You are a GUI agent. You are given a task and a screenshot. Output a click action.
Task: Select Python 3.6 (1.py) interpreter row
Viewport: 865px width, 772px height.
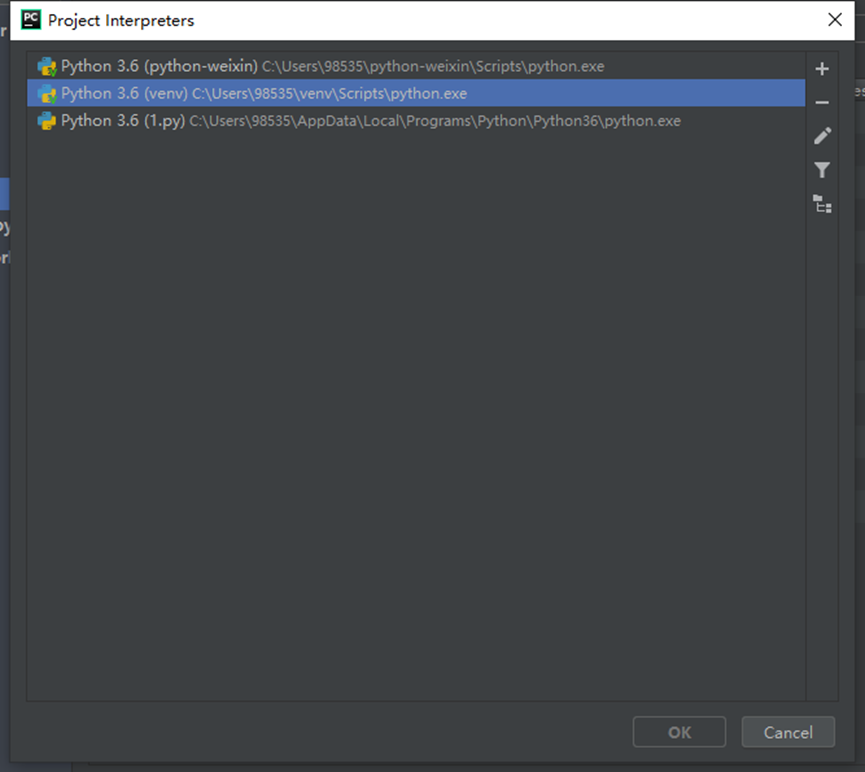pos(416,121)
